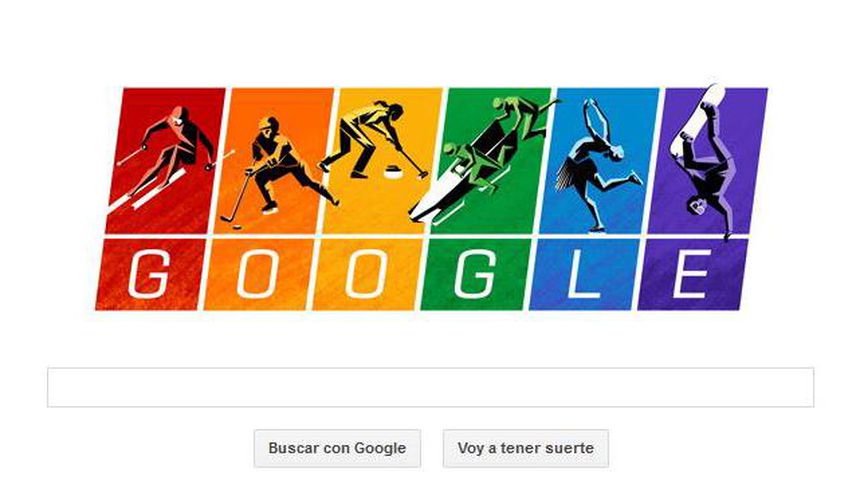Click the Buscar con Google button
Viewport: 860px width, 484px height.
point(337,448)
